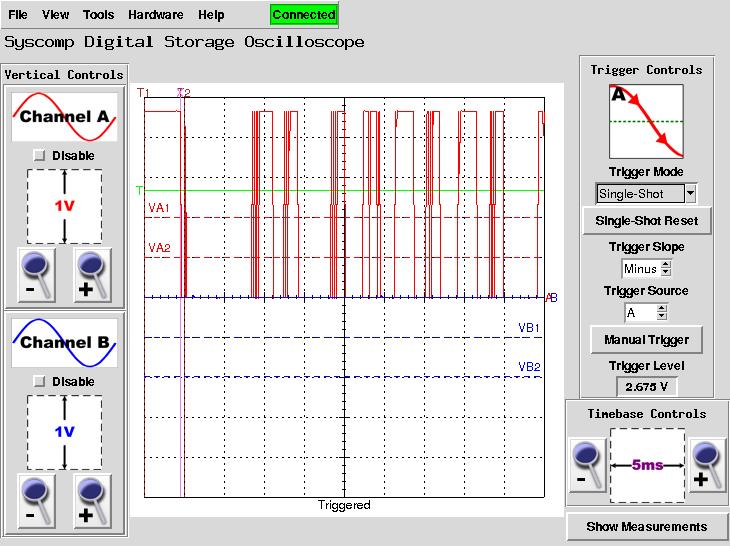Viewport: 730px width, 546px height.
Task: Zoom out Channel B vertical scale
Action: tap(36, 501)
